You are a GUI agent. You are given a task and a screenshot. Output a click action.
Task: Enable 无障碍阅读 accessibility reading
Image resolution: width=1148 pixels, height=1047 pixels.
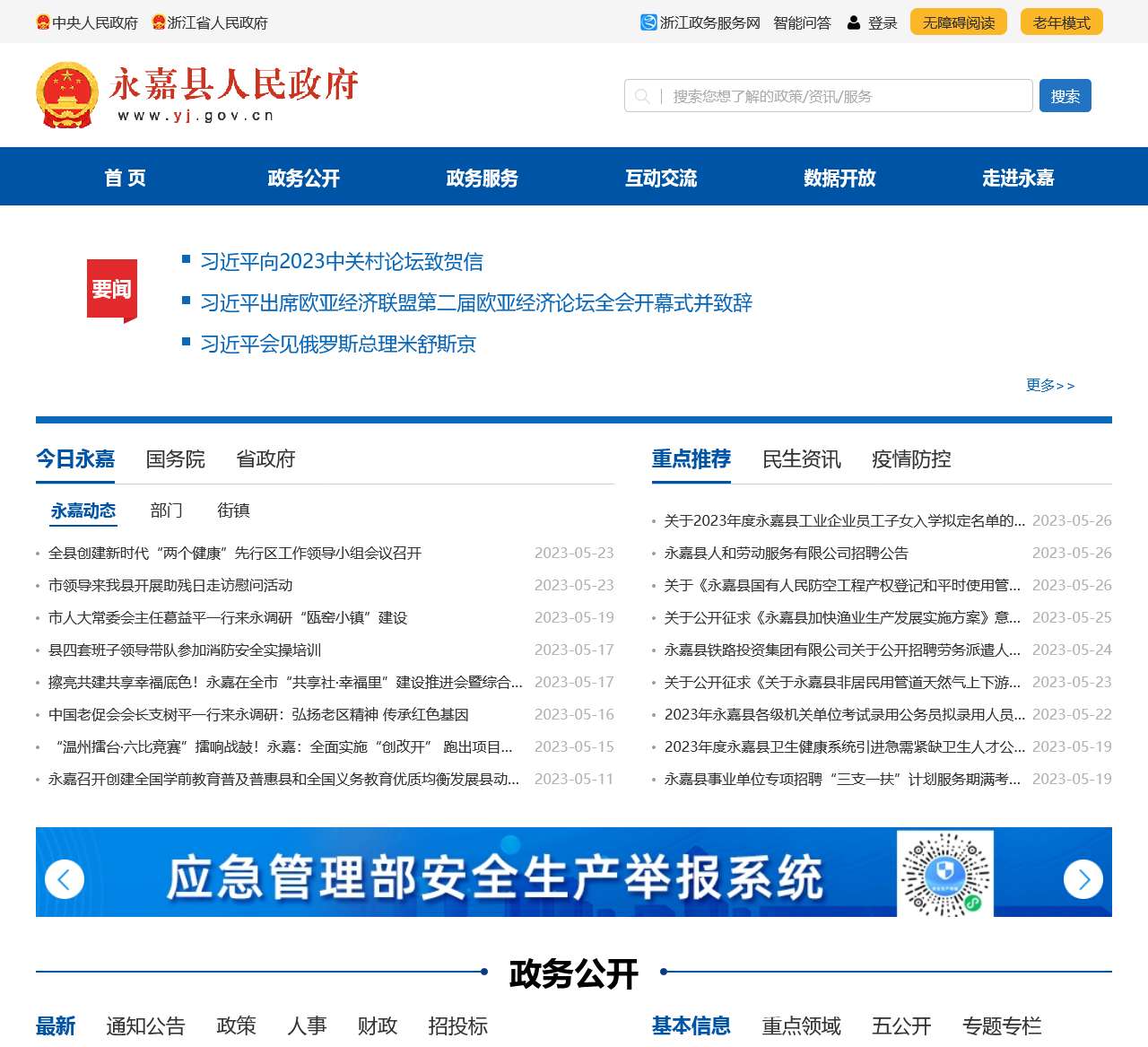coord(958,22)
